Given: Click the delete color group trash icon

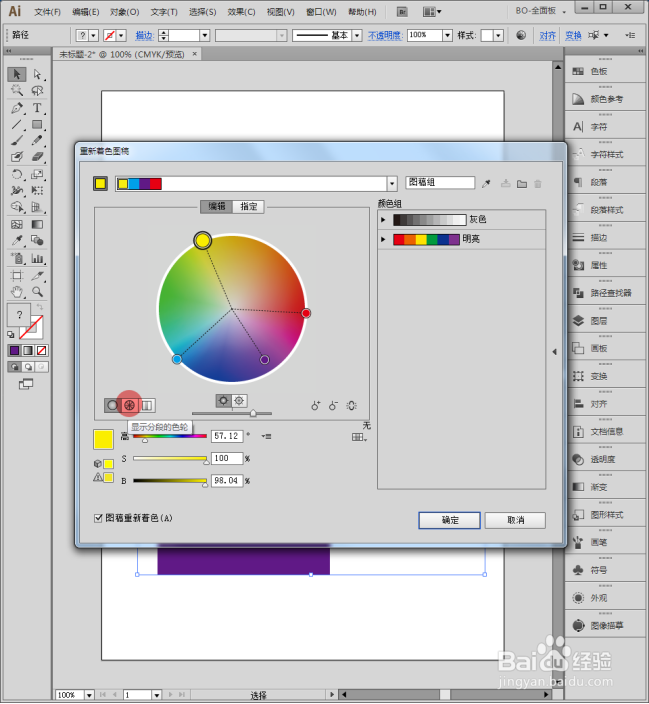Looking at the screenshot, I should pos(538,184).
